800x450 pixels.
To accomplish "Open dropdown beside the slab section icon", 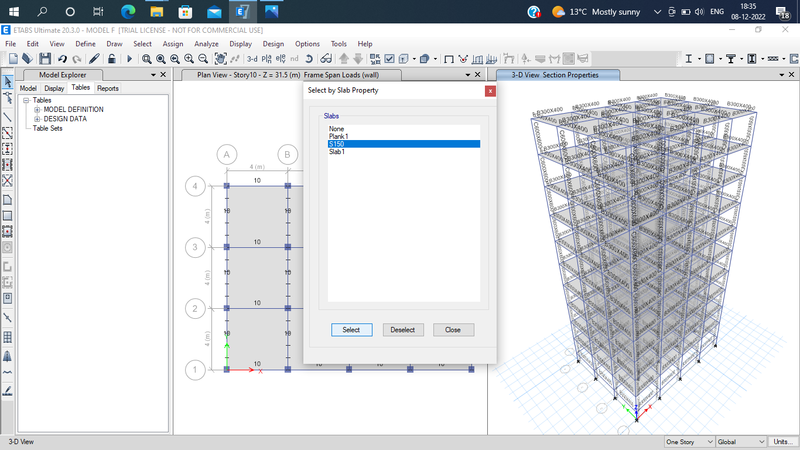I will click(x=720, y=59).
